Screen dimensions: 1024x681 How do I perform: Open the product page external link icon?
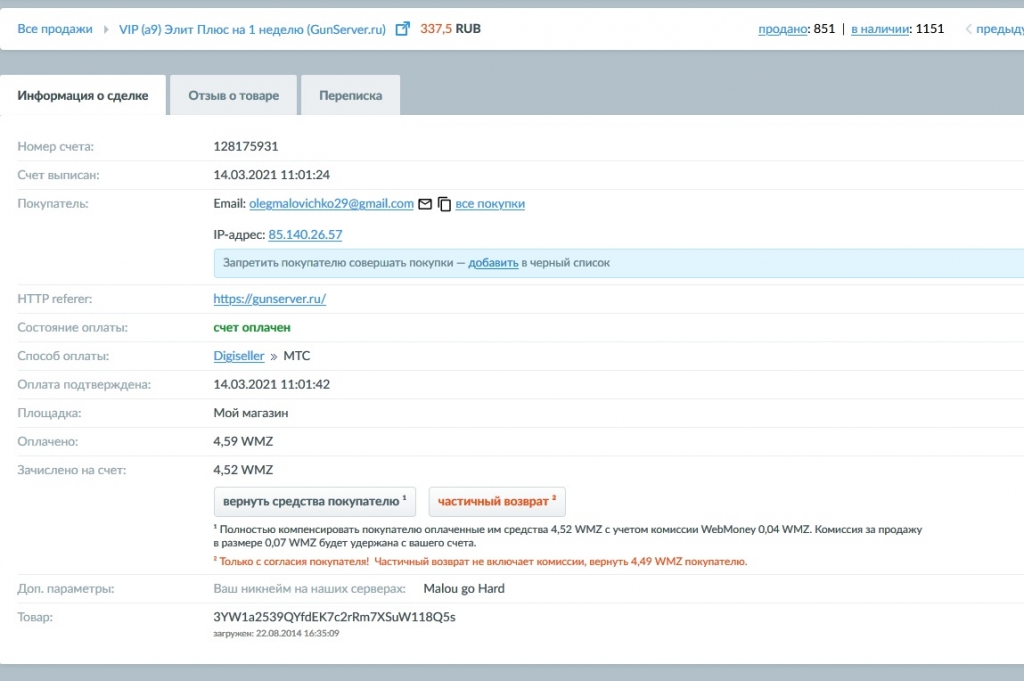403,29
